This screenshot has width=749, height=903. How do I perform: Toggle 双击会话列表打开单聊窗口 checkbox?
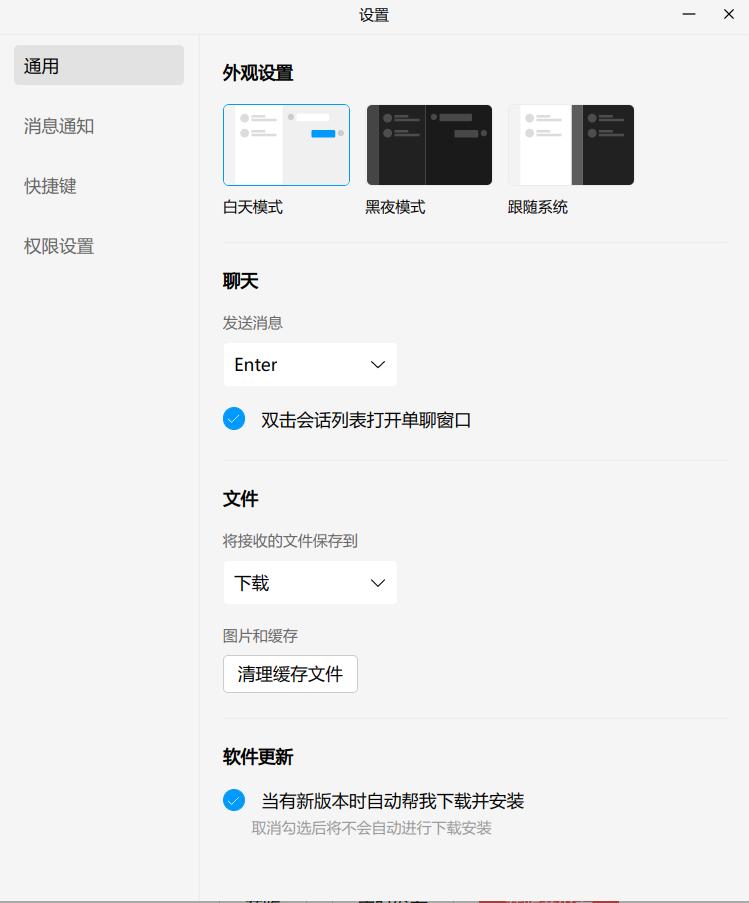point(234,419)
